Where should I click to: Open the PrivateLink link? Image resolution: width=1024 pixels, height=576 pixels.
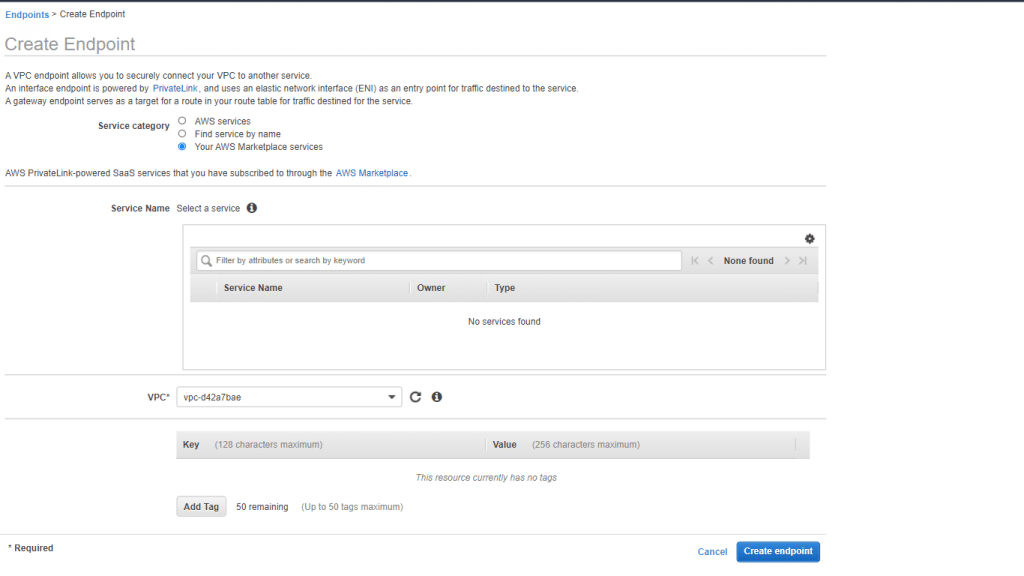[175, 88]
